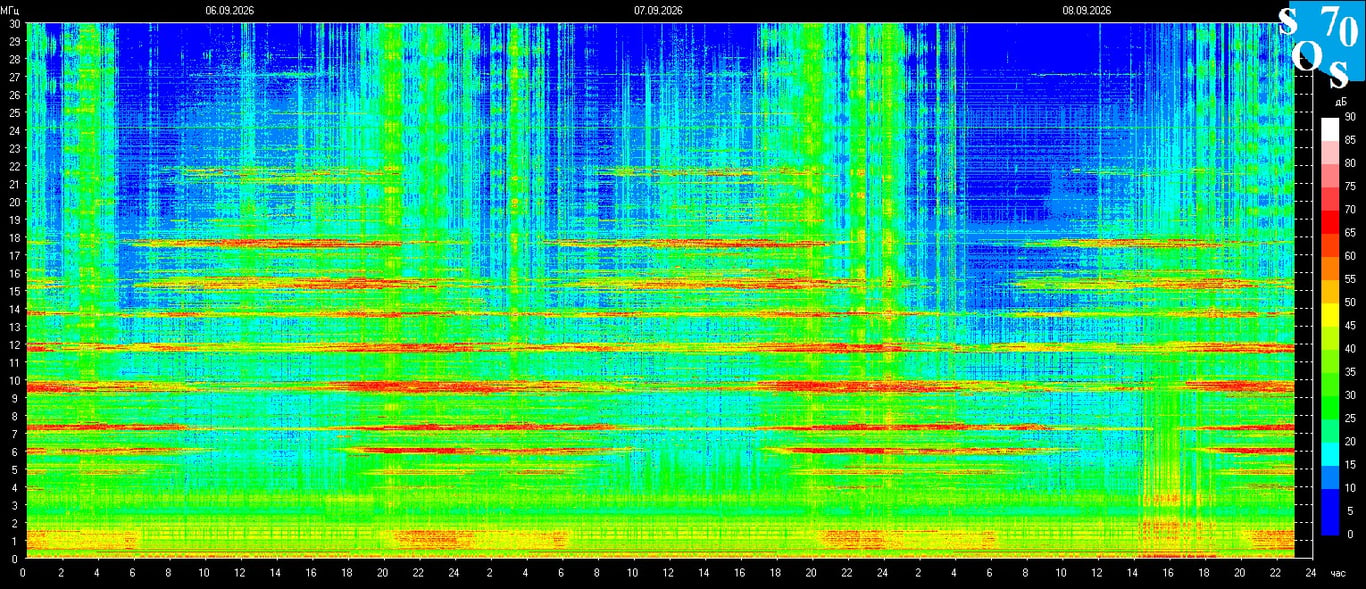Click the 60 value on the dB scale
The height and width of the screenshot is (589, 1366).
1349,256
